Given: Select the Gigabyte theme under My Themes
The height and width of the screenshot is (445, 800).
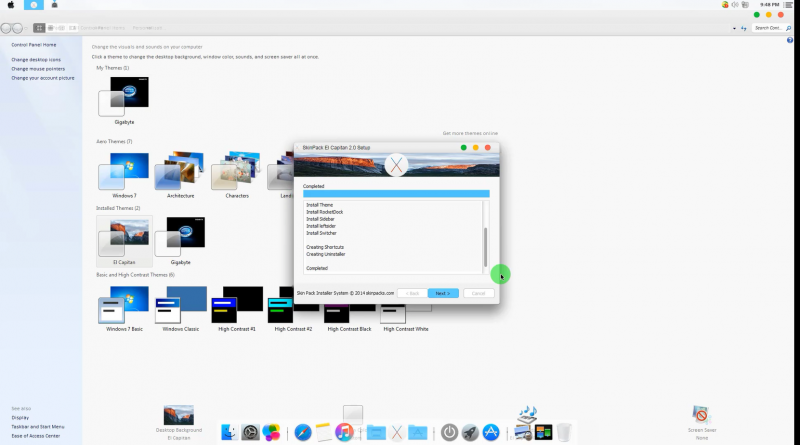Looking at the screenshot, I should pyautogui.click(x=124, y=101).
